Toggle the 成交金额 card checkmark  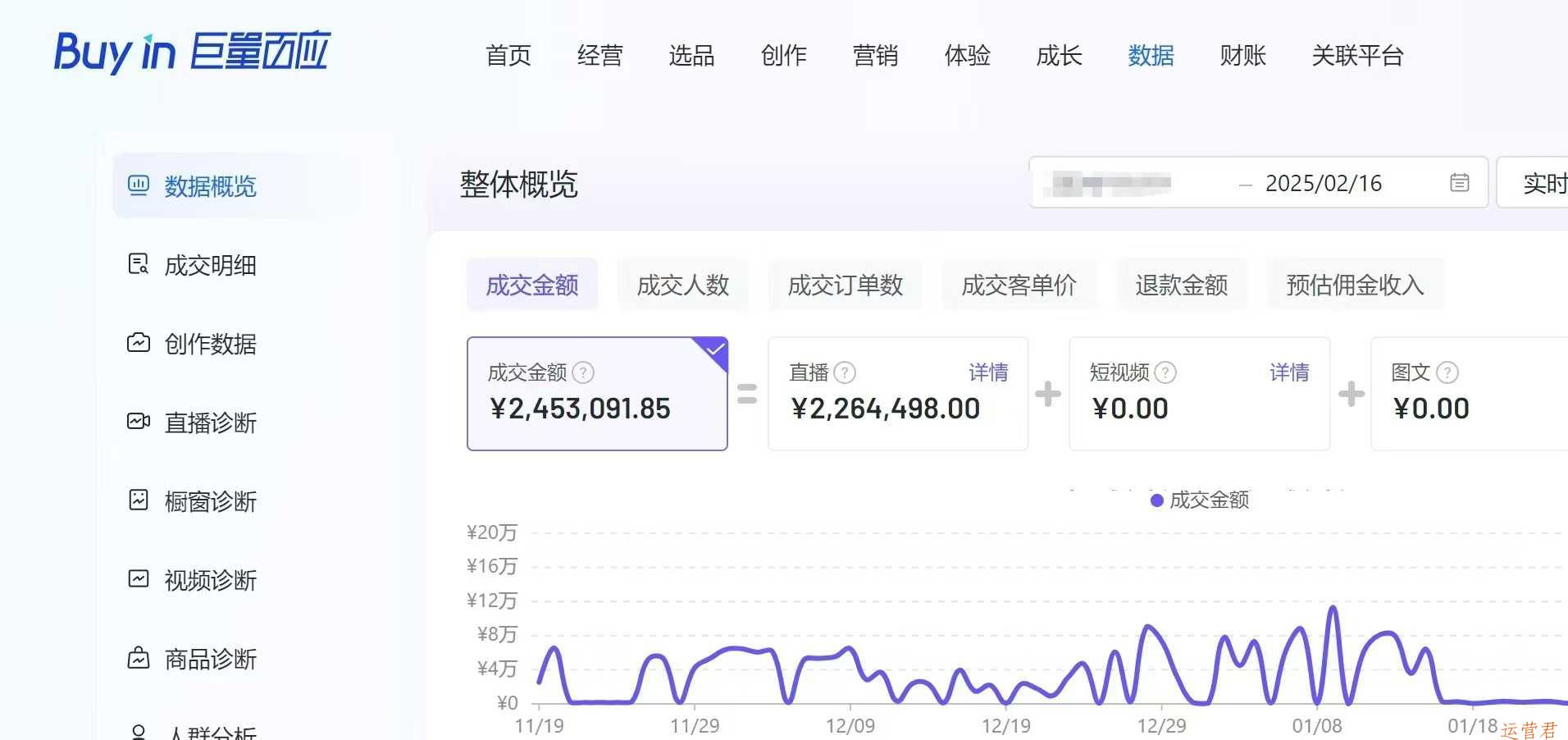point(714,350)
